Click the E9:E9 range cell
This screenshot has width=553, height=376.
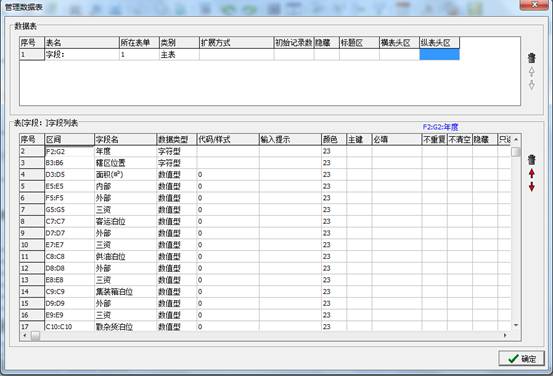(x=69, y=315)
